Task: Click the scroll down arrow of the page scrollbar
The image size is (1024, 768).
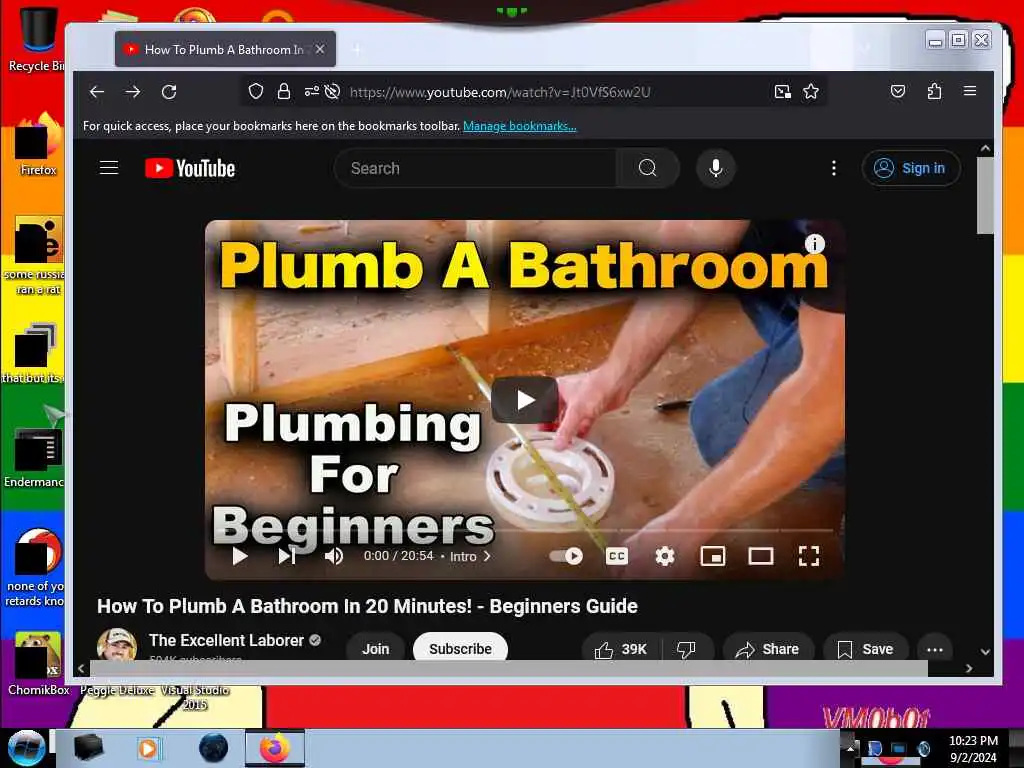Action: 985,651
